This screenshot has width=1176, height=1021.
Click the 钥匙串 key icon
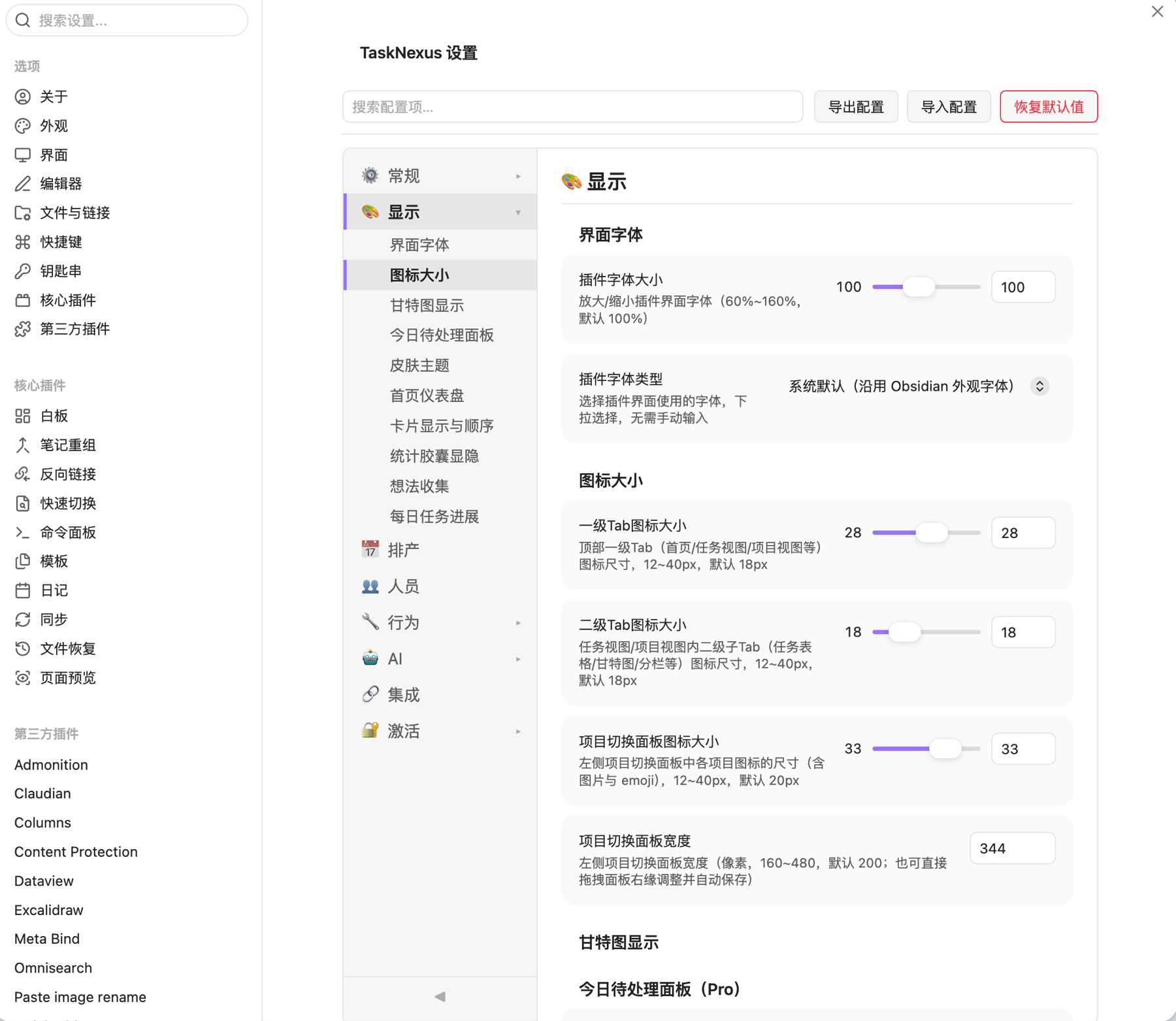23,271
